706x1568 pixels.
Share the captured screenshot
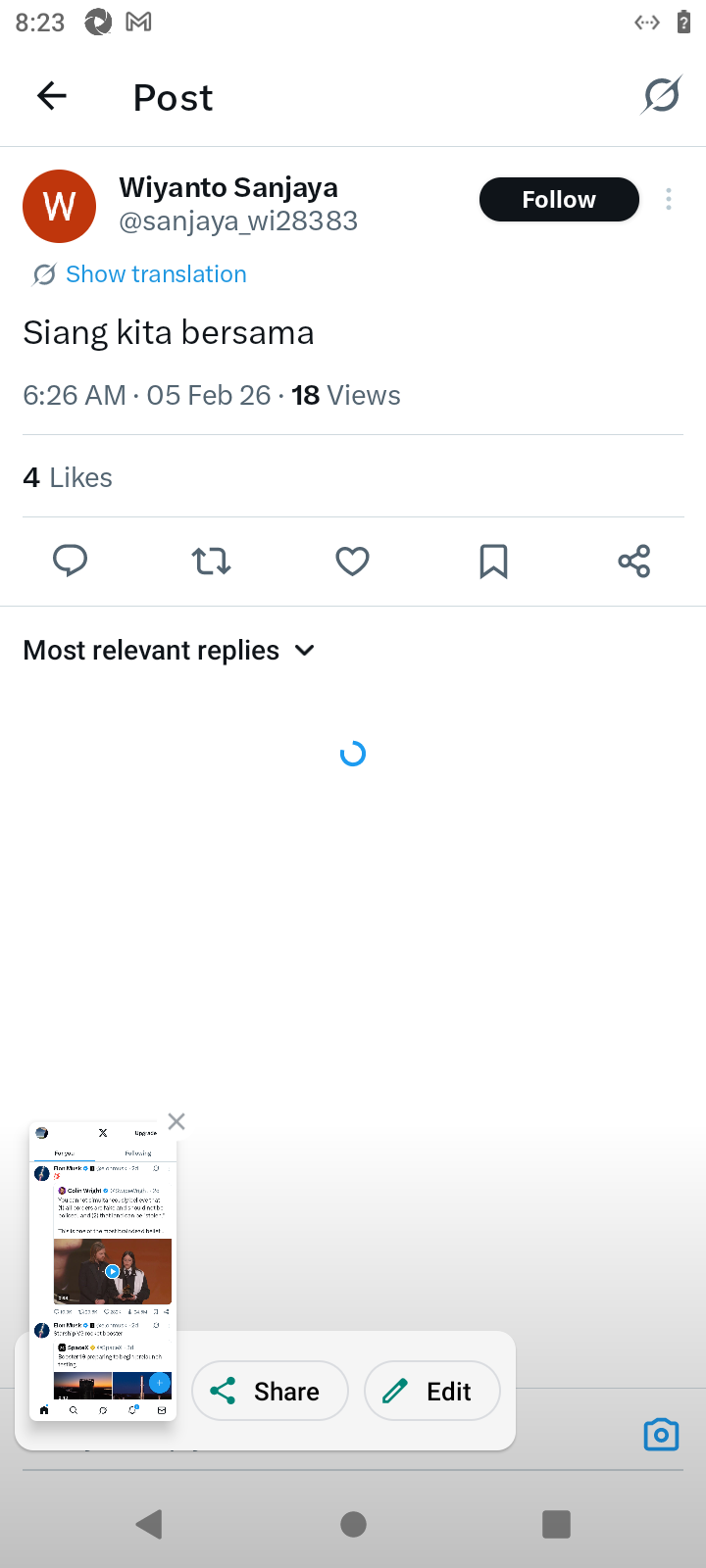(270, 1391)
